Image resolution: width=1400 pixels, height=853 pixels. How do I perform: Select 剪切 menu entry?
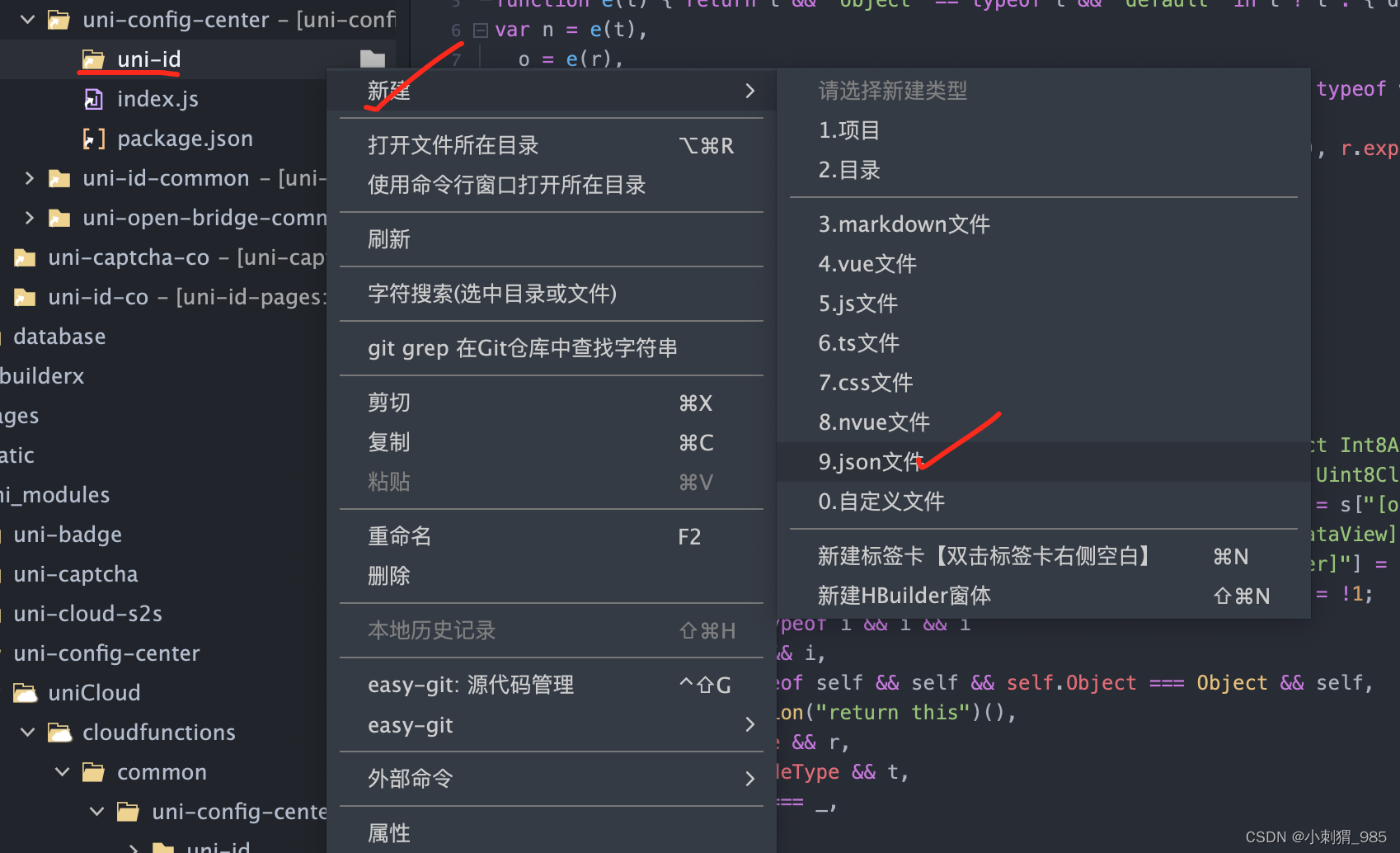coord(552,403)
